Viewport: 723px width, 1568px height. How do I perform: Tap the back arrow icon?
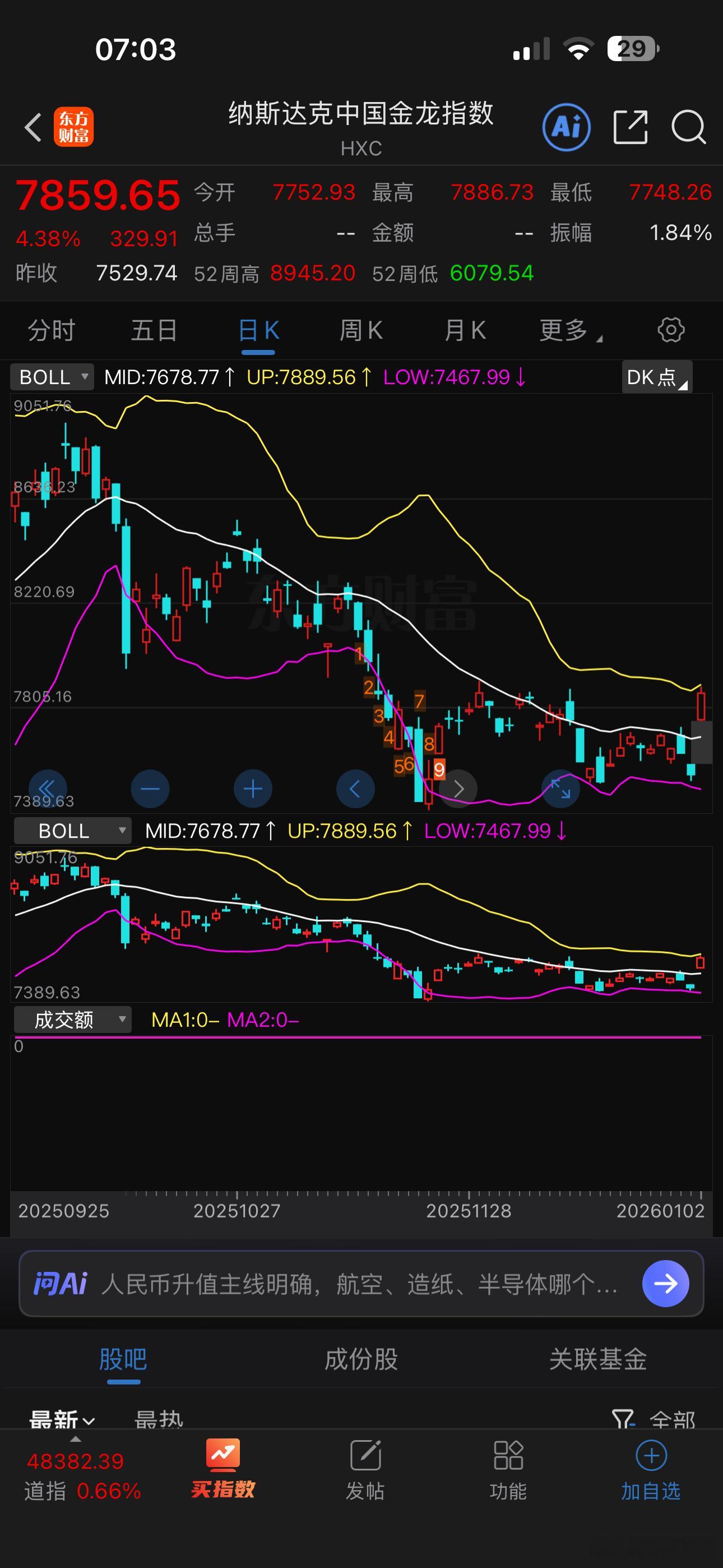(x=34, y=127)
